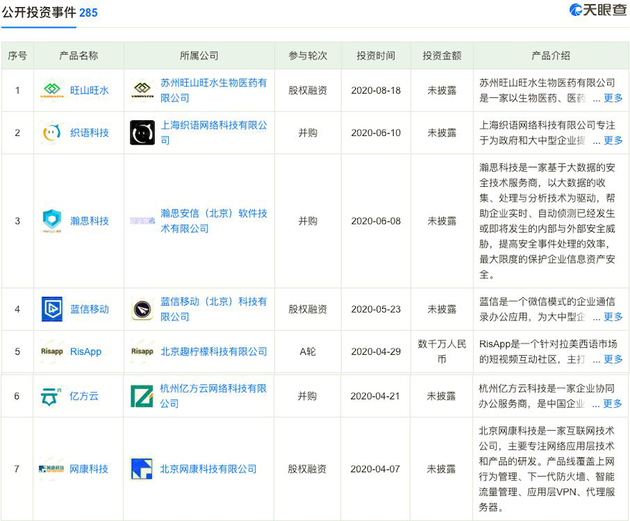The height and width of the screenshot is (521, 630).
Task: Open 瀚思安信(北京)软件技术有限公司 company link
Action: [x=213, y=221]
